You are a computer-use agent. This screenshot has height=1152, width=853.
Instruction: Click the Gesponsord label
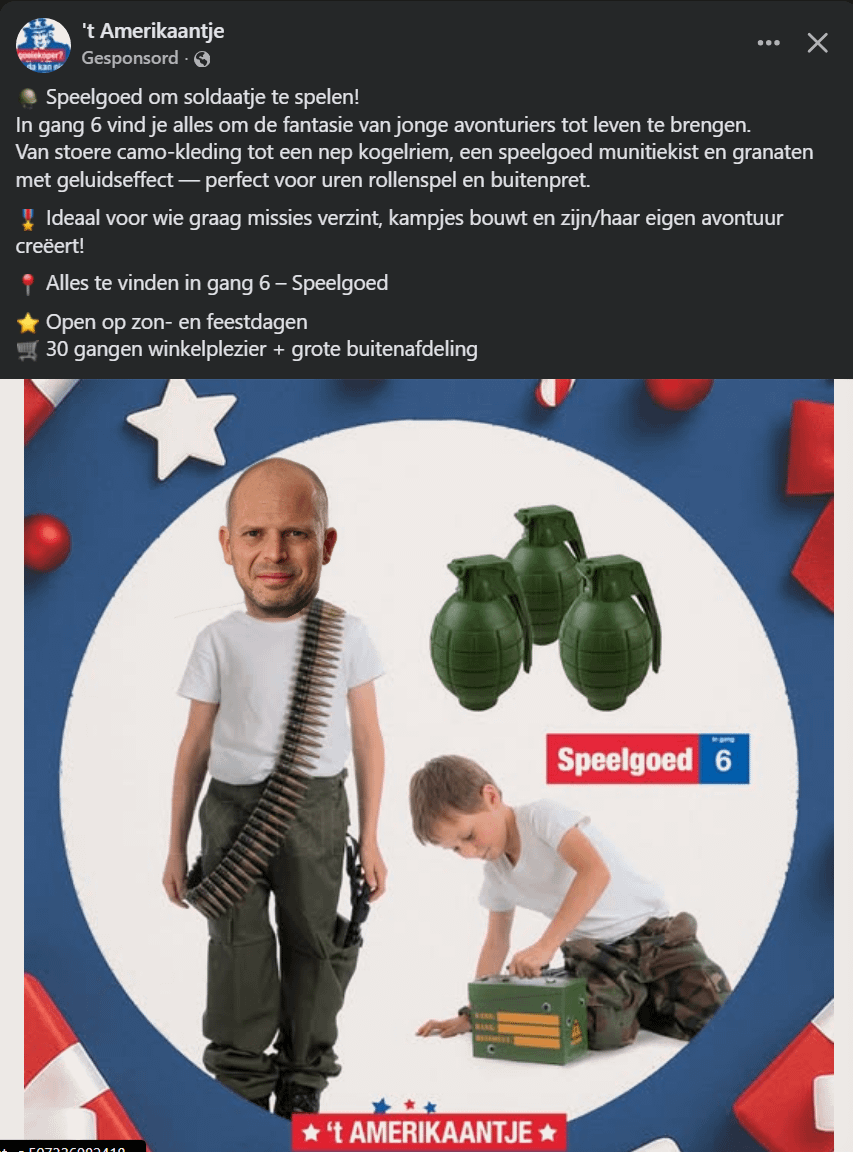[130, 58]
